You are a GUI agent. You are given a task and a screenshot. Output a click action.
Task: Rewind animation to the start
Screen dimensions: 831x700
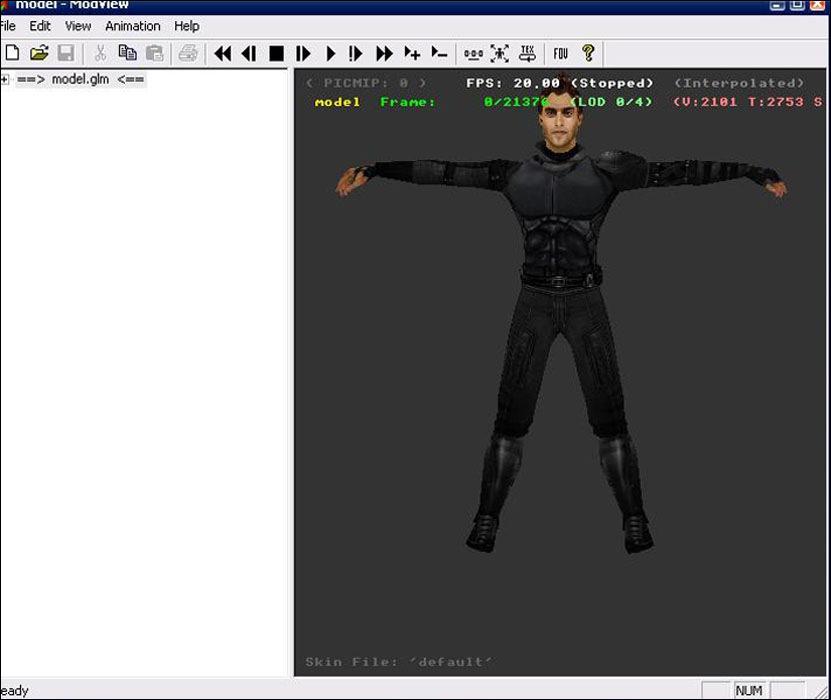pos(223,53)
